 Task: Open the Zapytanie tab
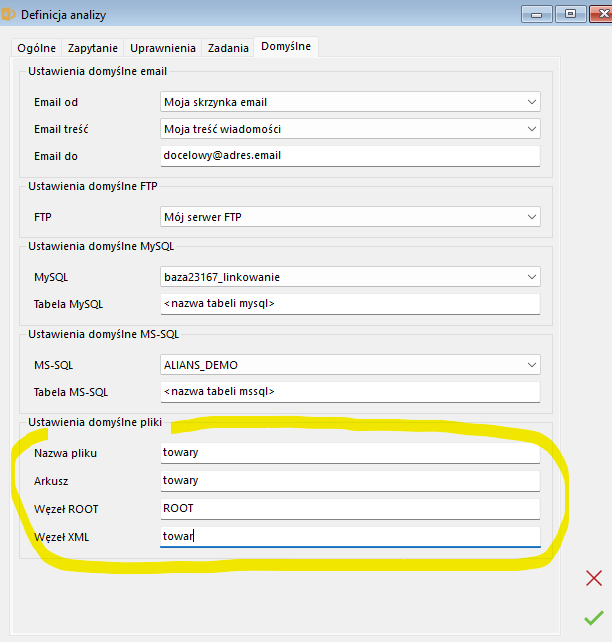click(93, 48)
